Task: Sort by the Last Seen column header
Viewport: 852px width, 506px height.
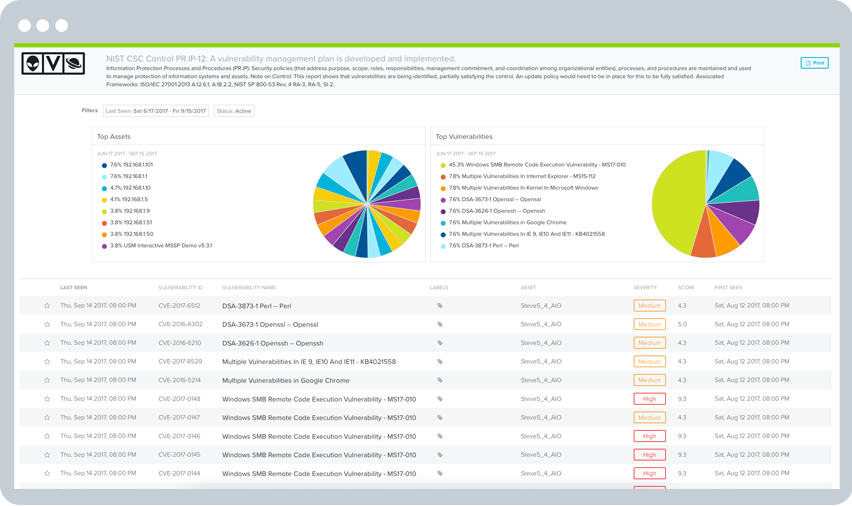Action: tap(73, 287)
